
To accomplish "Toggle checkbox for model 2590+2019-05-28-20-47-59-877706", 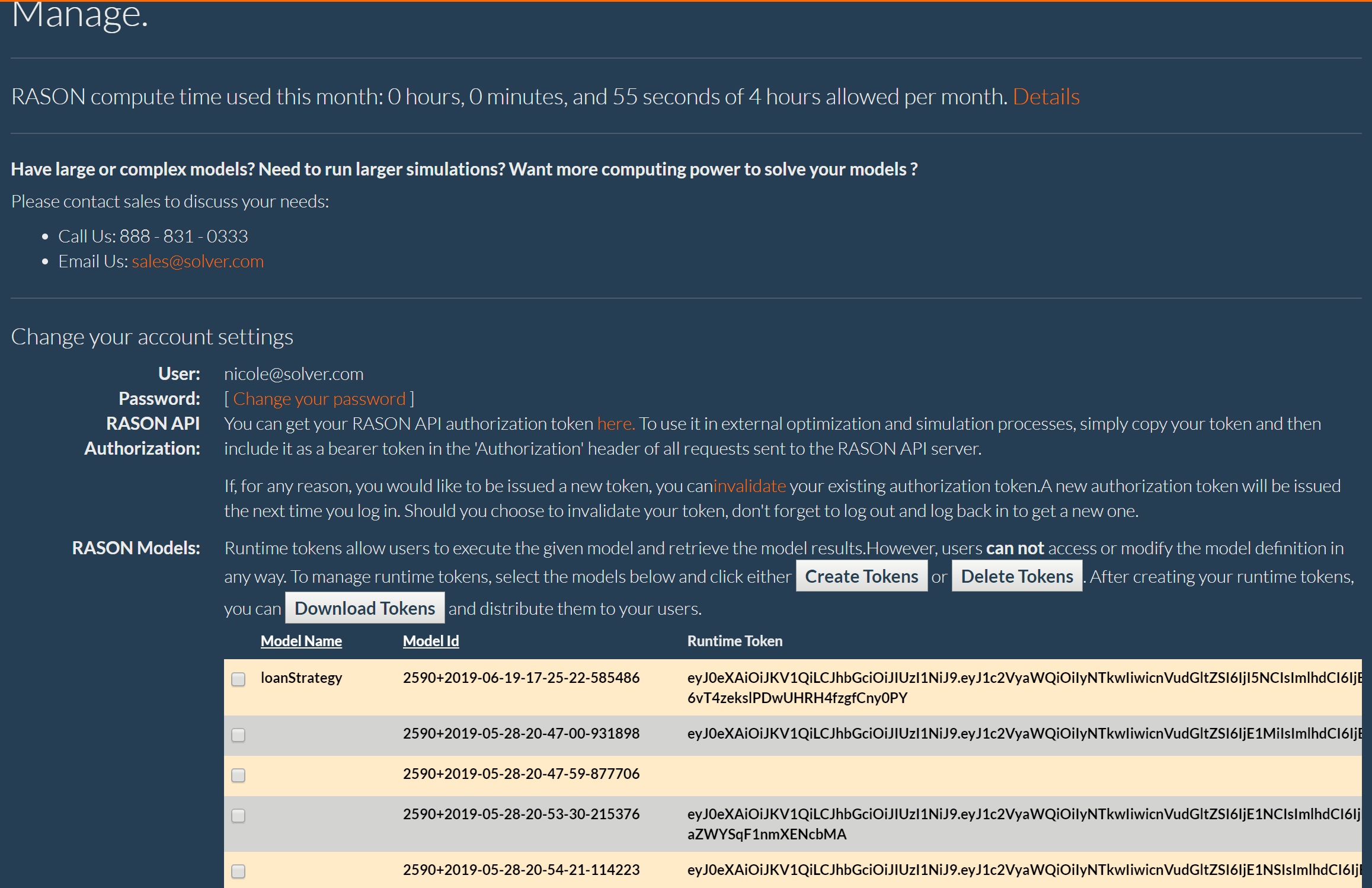I will point(239,773).
